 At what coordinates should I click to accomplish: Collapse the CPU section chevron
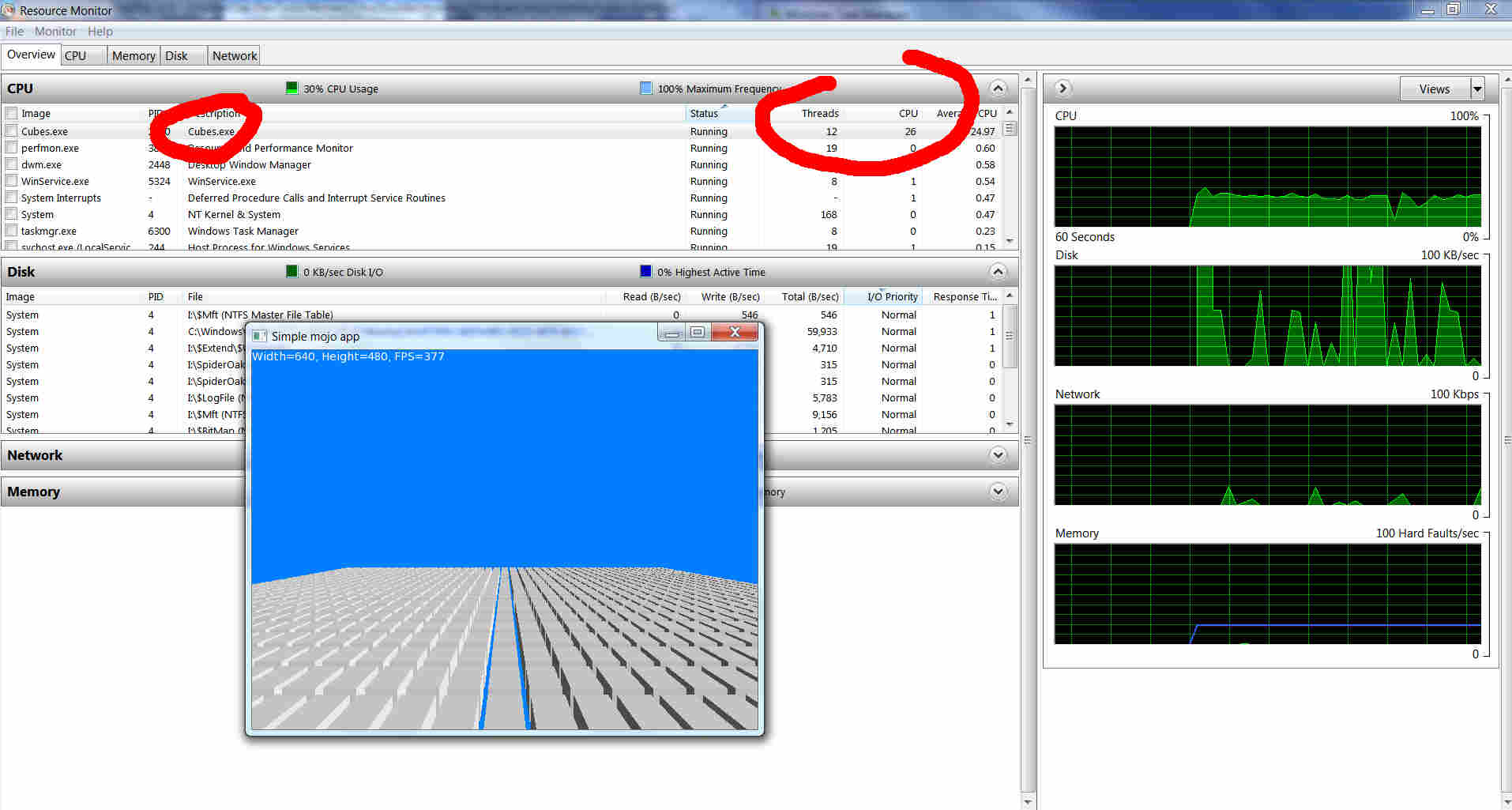[998, 88]
